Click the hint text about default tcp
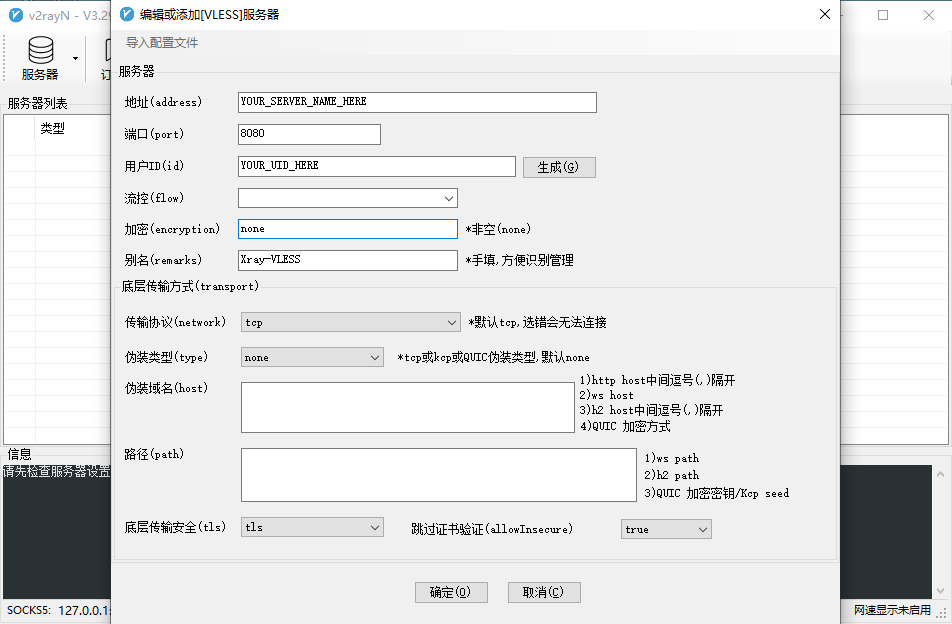Viewport: 952px width, 624px height. [537, 322]
